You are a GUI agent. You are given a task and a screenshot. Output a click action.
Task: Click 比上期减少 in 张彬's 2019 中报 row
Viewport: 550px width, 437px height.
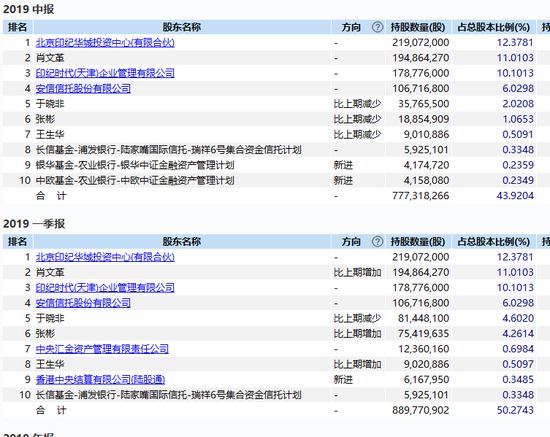click(357, 119)
